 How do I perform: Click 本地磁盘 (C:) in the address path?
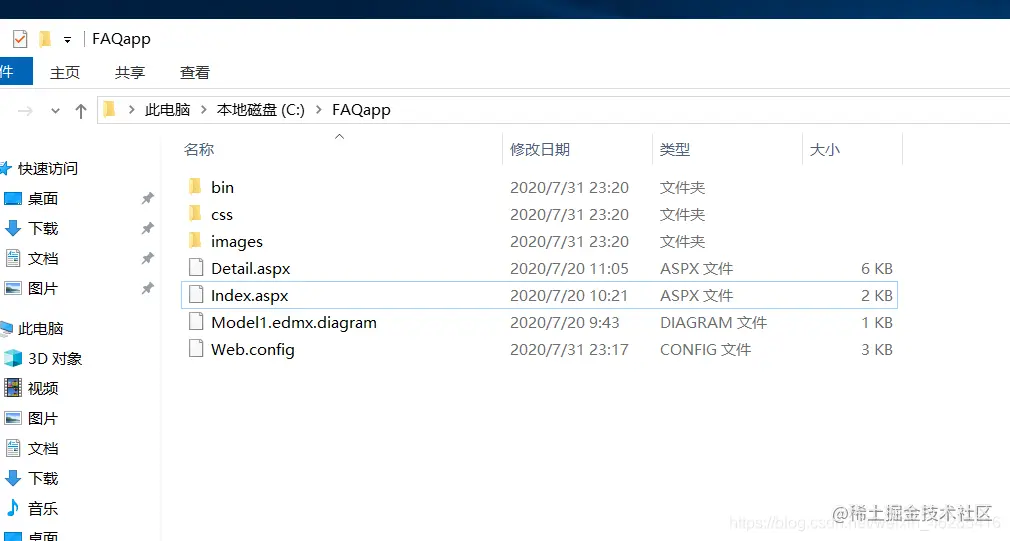(x=261, y=110)
